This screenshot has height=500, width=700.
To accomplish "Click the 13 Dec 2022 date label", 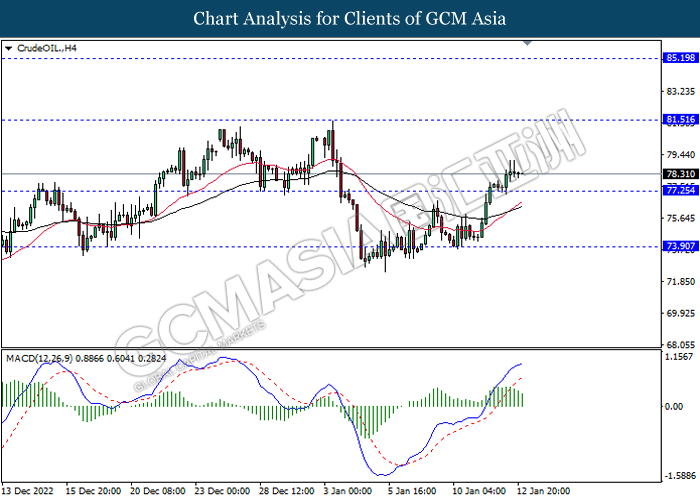I will click(x=28, y=491).
